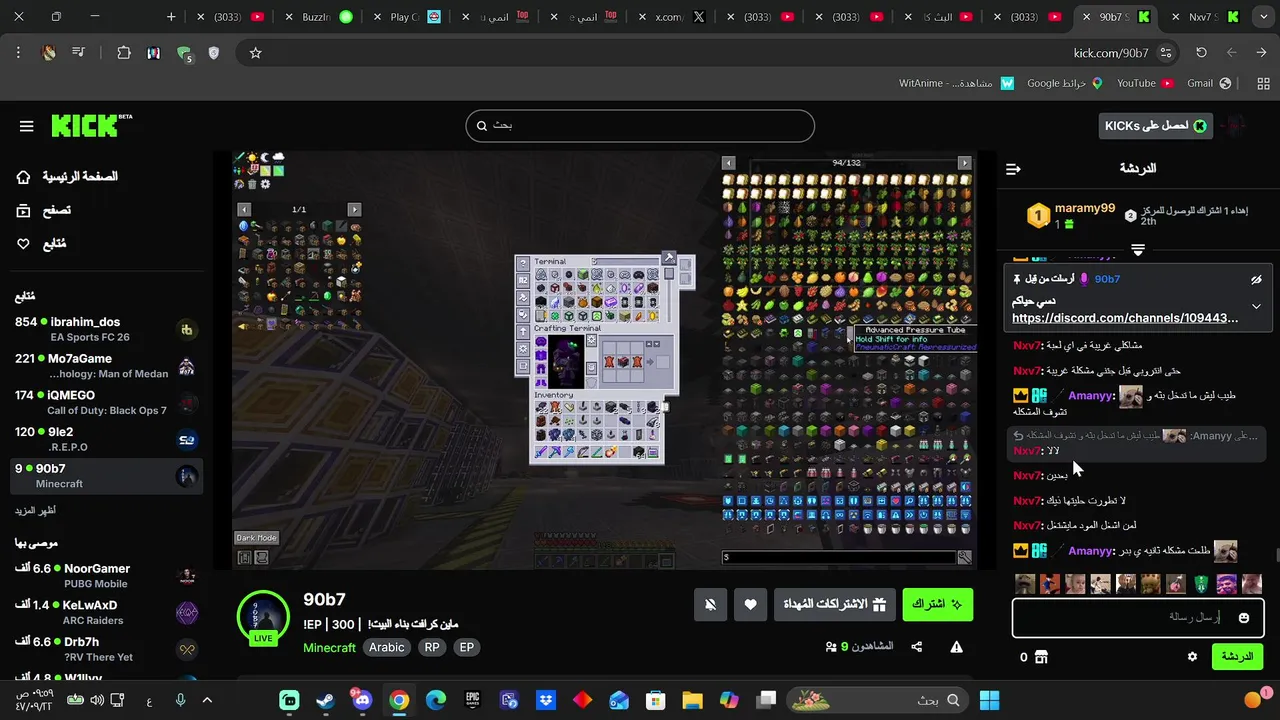This screenshot has height=720, width=1280.
Task: Bookmark this page with star icon
Action: 255,53
